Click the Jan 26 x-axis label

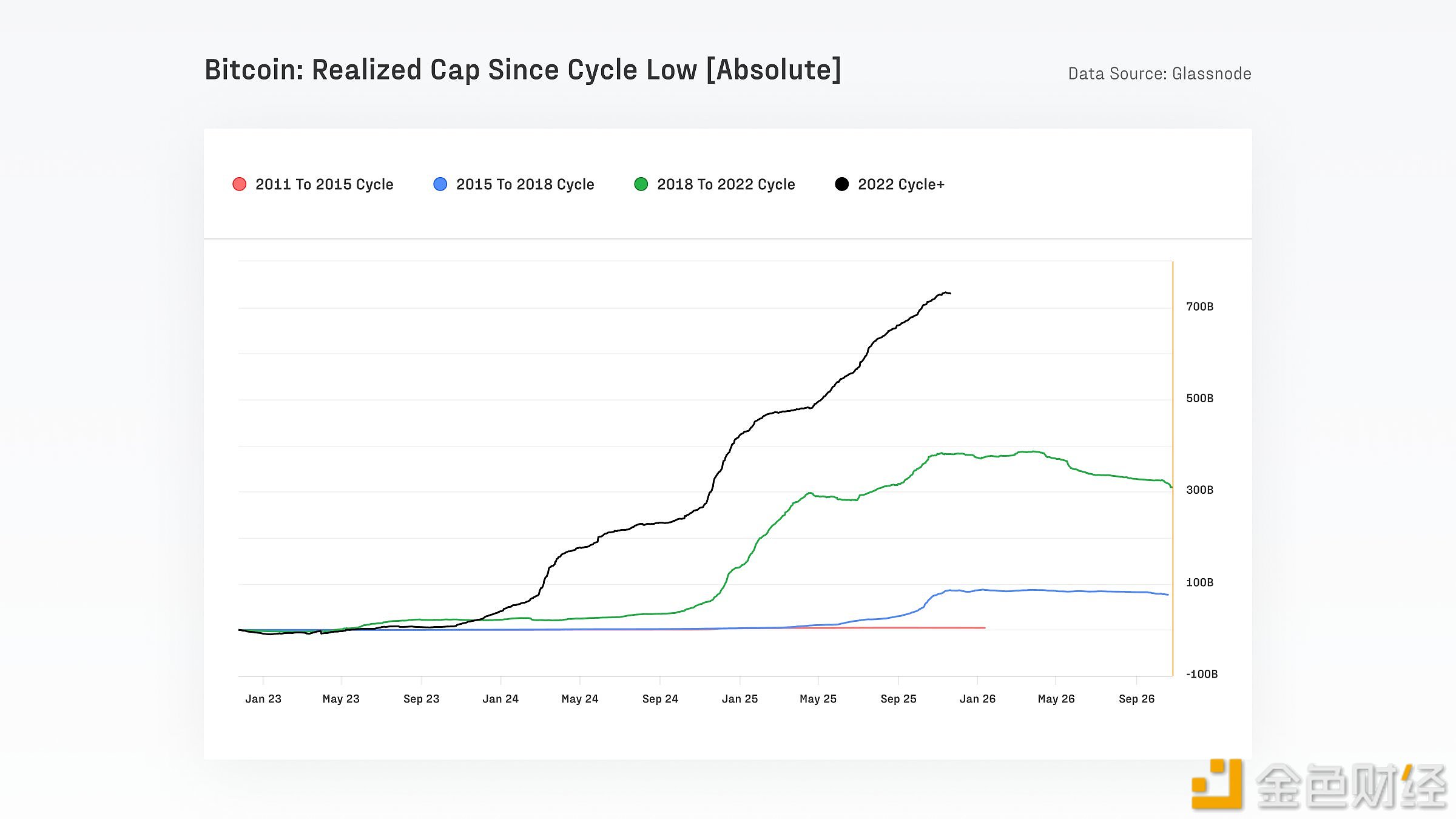pos(977,699)
